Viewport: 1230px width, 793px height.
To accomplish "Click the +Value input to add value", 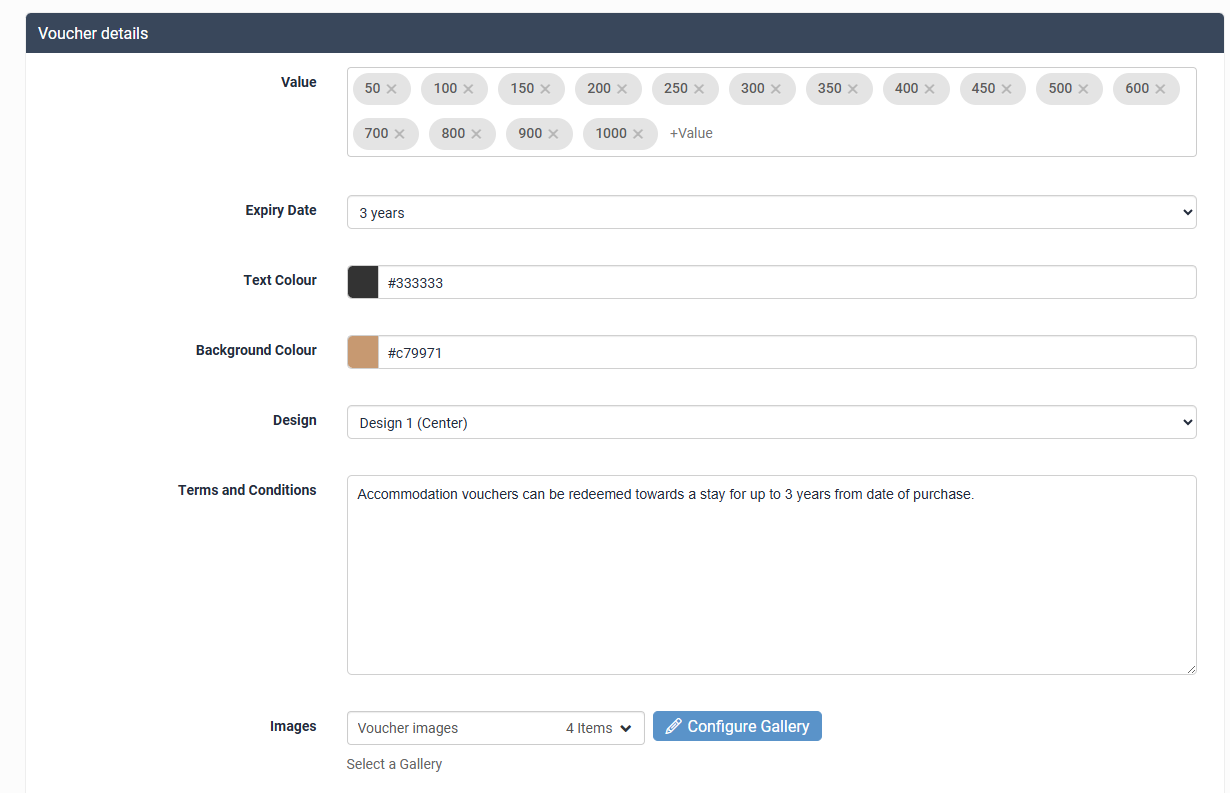I will (x=692, y=134).
